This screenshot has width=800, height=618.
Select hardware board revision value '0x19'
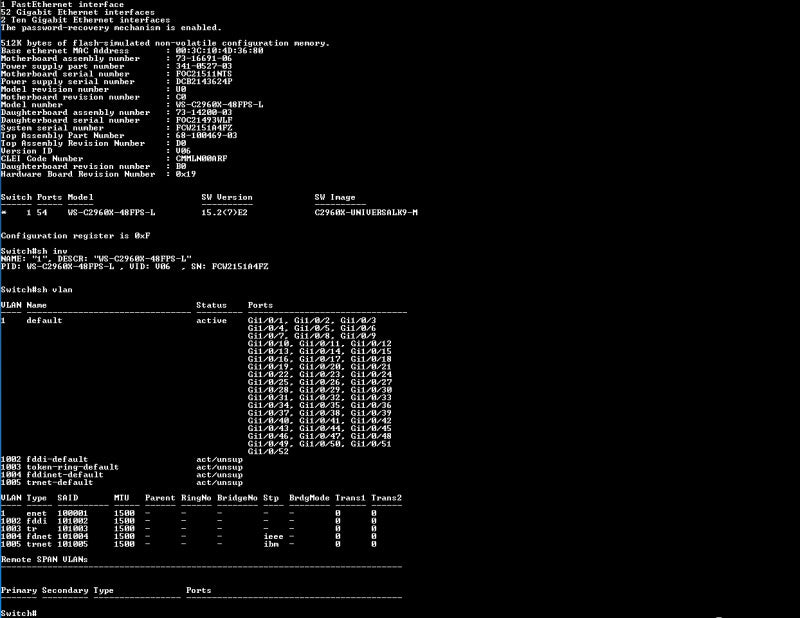tap(186, 174)
